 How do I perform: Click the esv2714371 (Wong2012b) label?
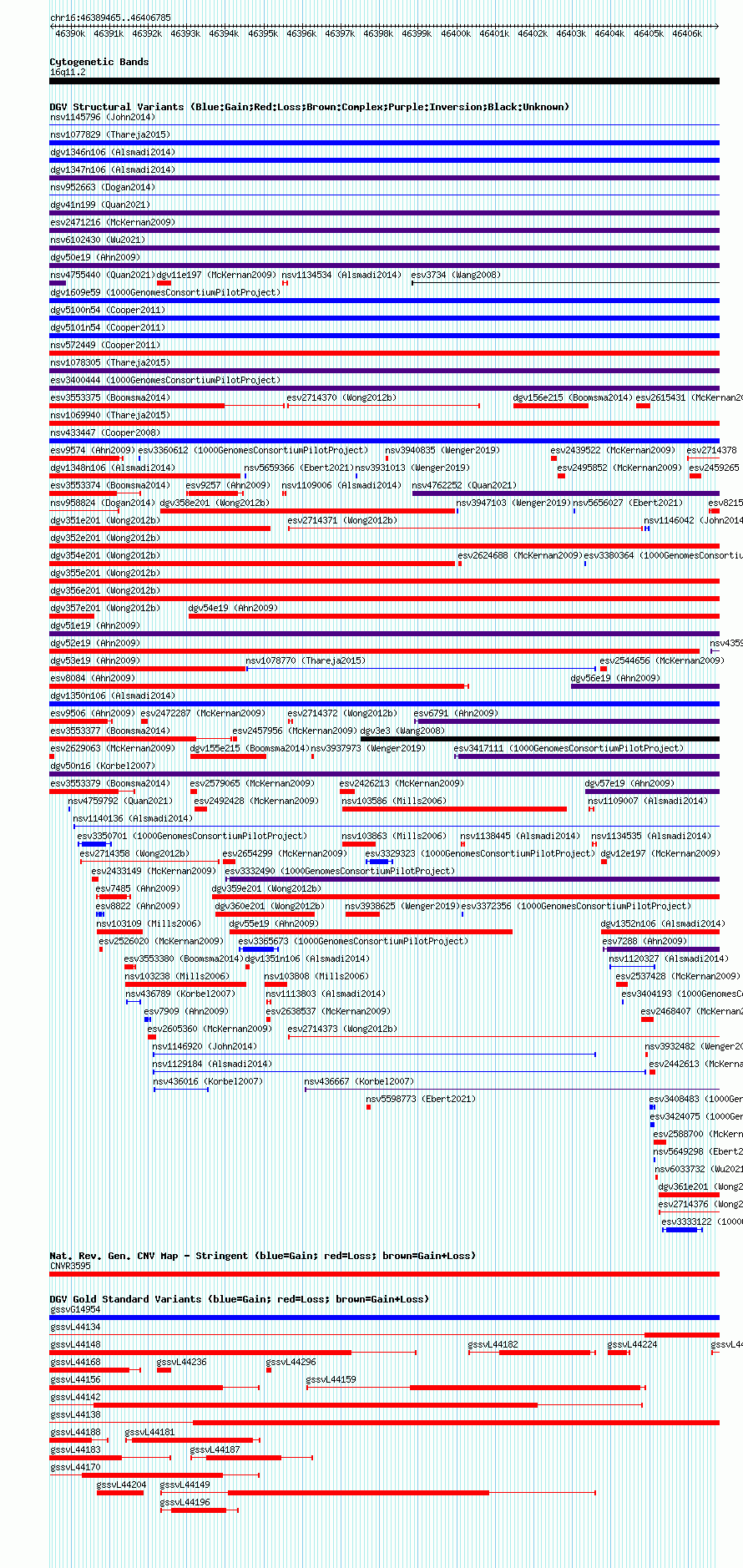(342, 520)
